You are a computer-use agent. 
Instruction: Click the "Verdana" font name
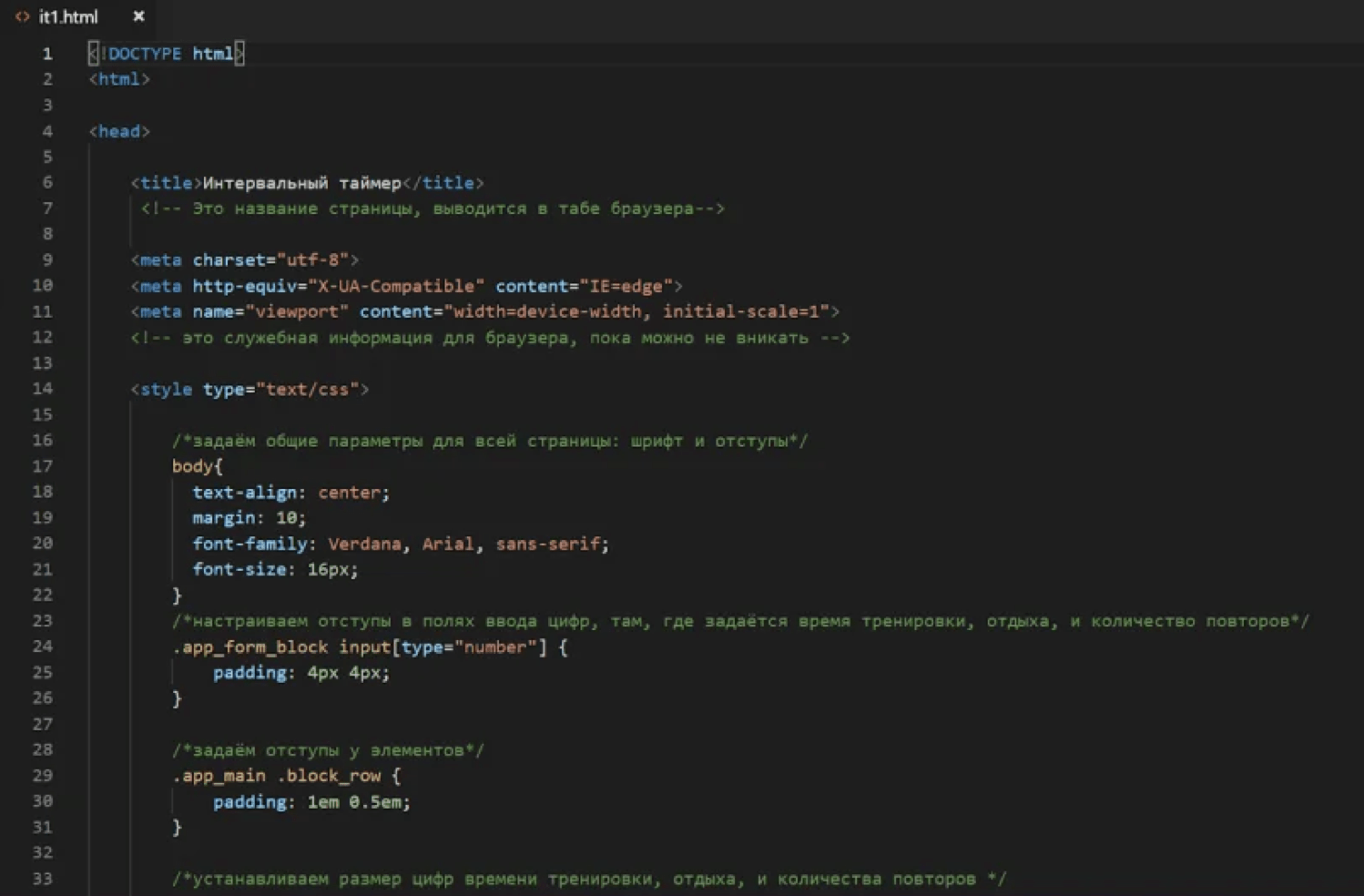[x=364, y=544]
